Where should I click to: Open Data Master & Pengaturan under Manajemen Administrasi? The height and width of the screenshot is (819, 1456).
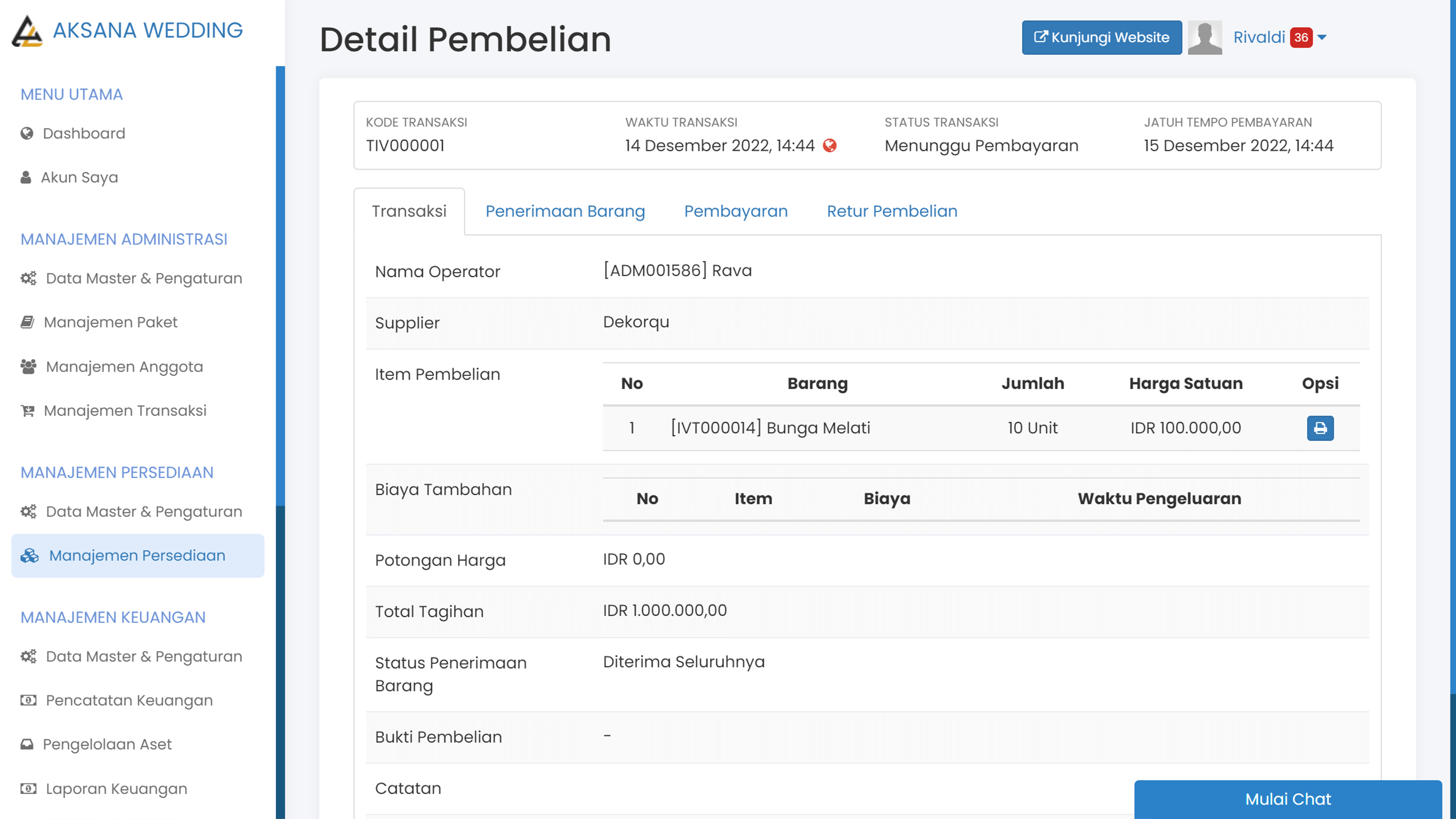pos(145,278)
